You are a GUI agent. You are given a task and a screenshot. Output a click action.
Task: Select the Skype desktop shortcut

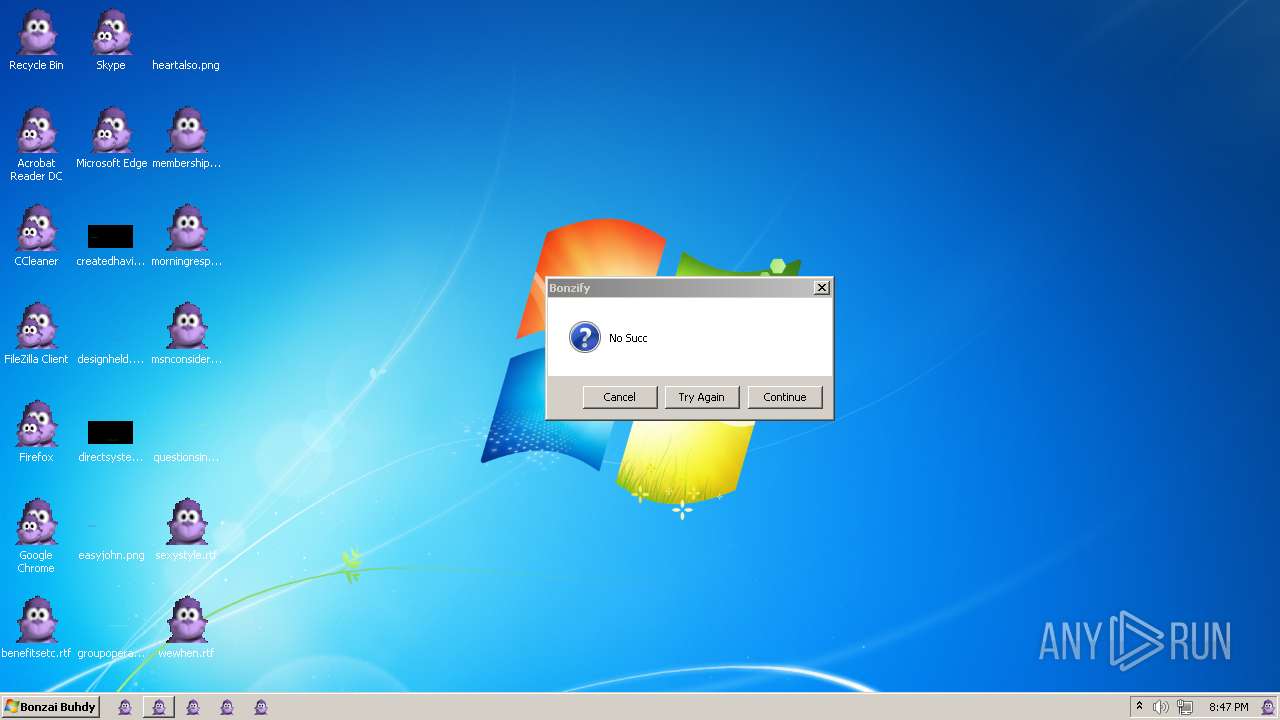(x=111, y=42)
